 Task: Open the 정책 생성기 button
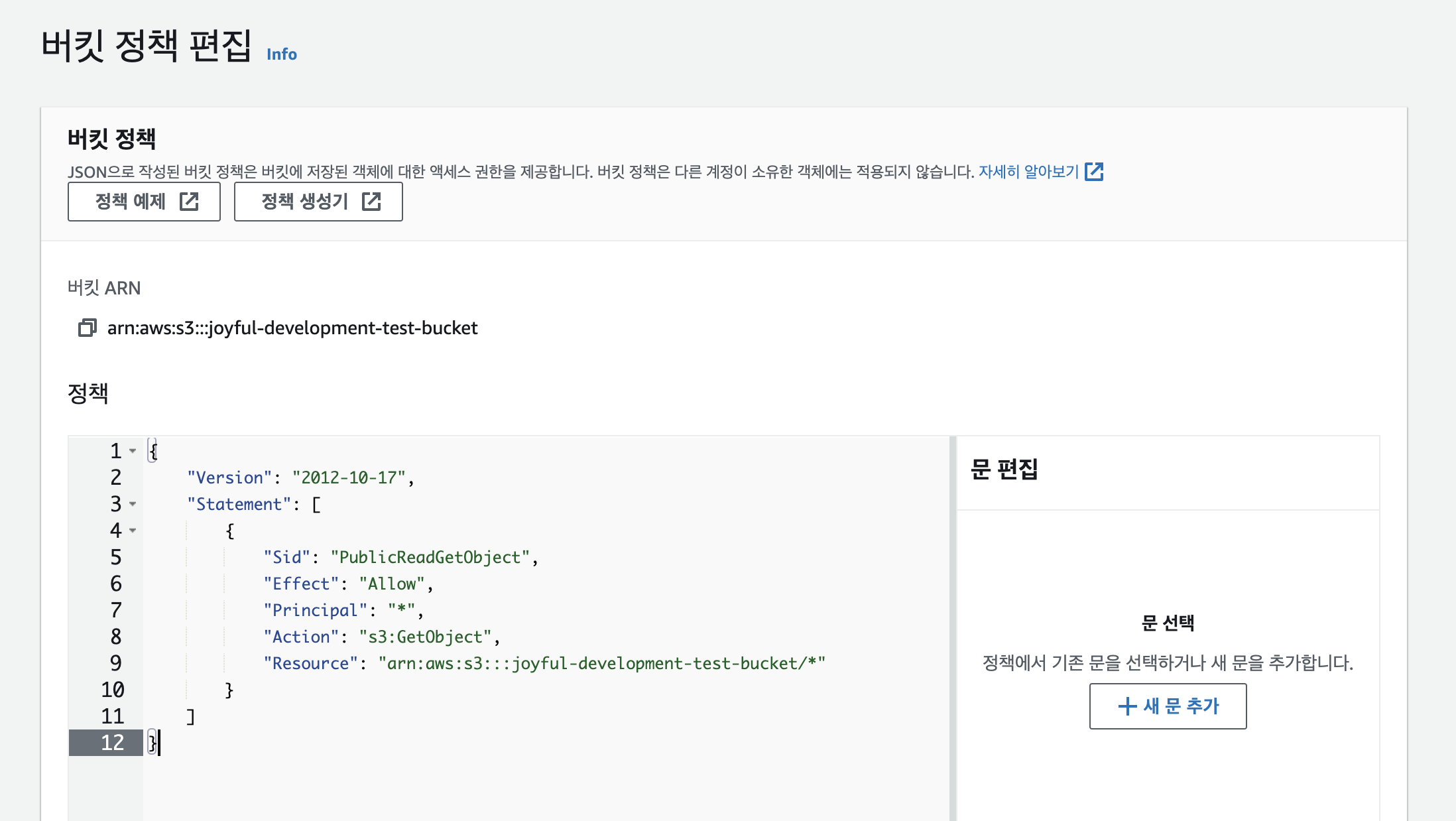point(318,202)
